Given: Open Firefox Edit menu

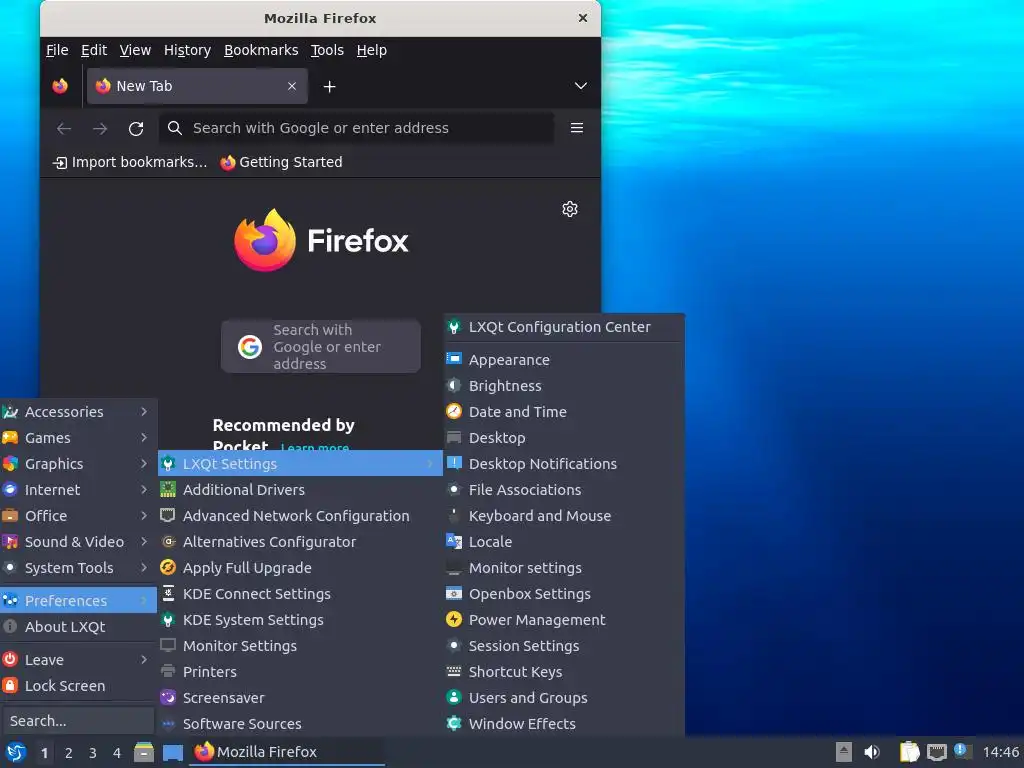Looking at the screenshot, I should click(x=94, y=50).
